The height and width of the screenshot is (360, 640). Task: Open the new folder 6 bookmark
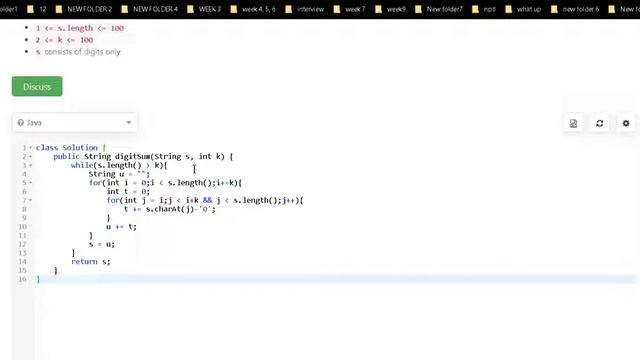point(575,9)
